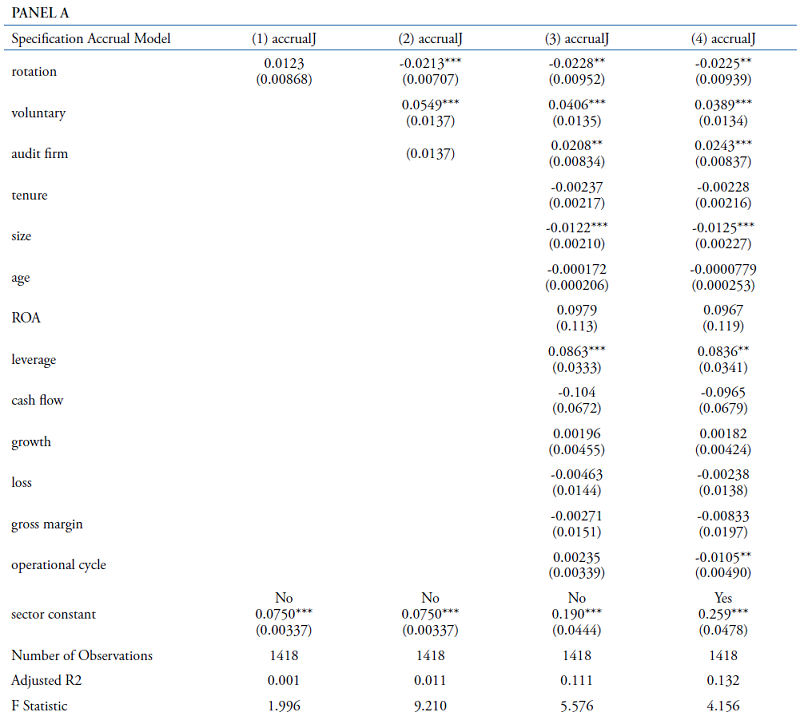
Task: Click the (1) accrualJ column header
Action: pos(283,39)
